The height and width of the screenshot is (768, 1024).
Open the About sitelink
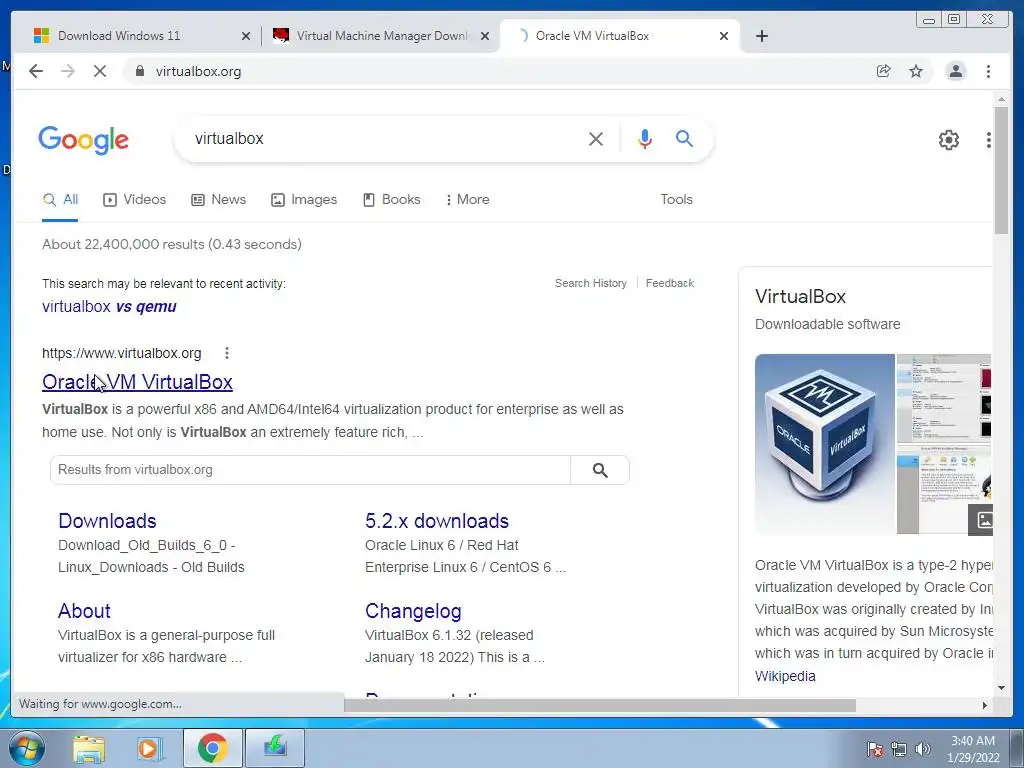coord(84,611)
